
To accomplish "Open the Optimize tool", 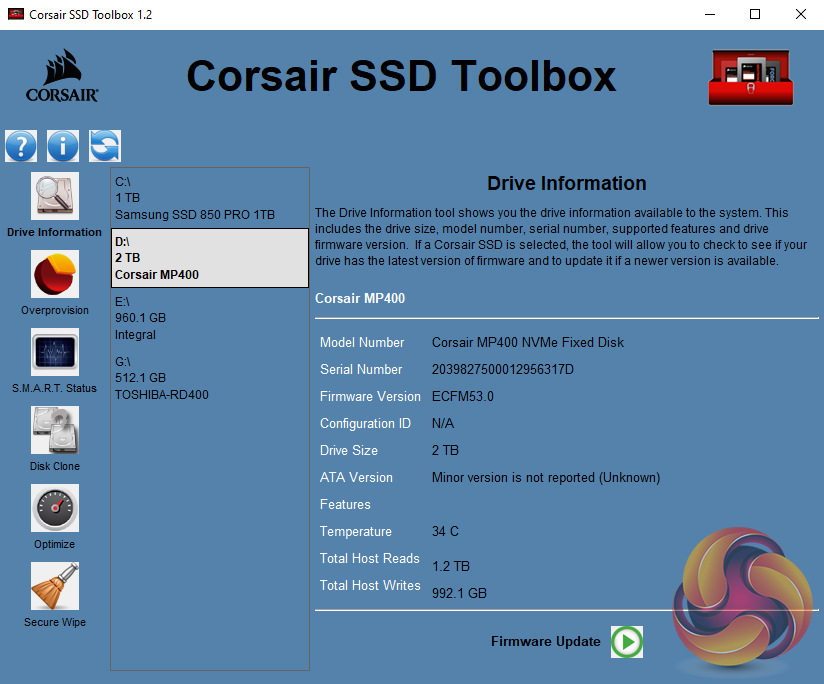I will click(54, 509).
